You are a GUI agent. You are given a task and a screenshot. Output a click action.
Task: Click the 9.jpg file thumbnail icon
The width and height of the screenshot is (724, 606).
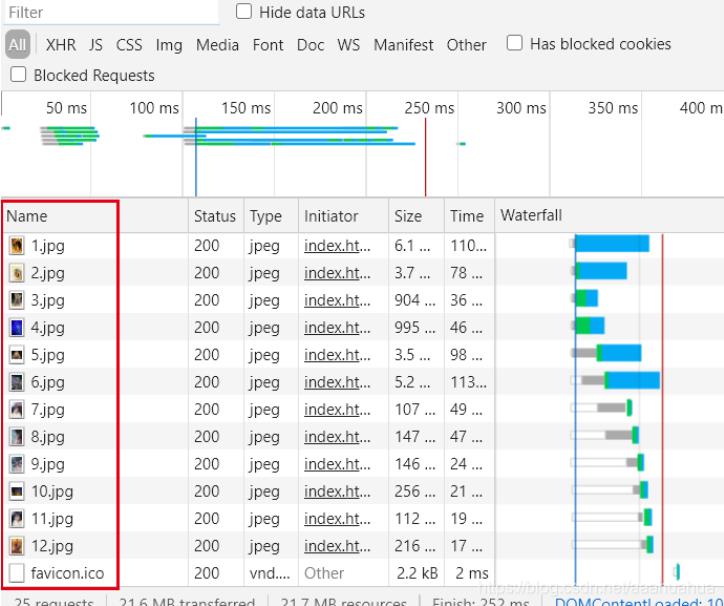[16, 464]
